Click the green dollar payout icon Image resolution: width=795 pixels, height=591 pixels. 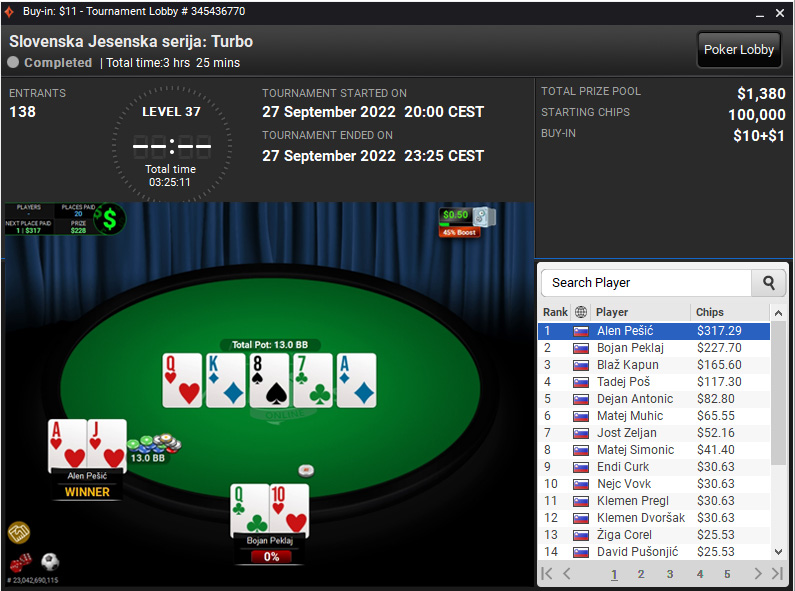pyautogui.click(x=110, y=219)
